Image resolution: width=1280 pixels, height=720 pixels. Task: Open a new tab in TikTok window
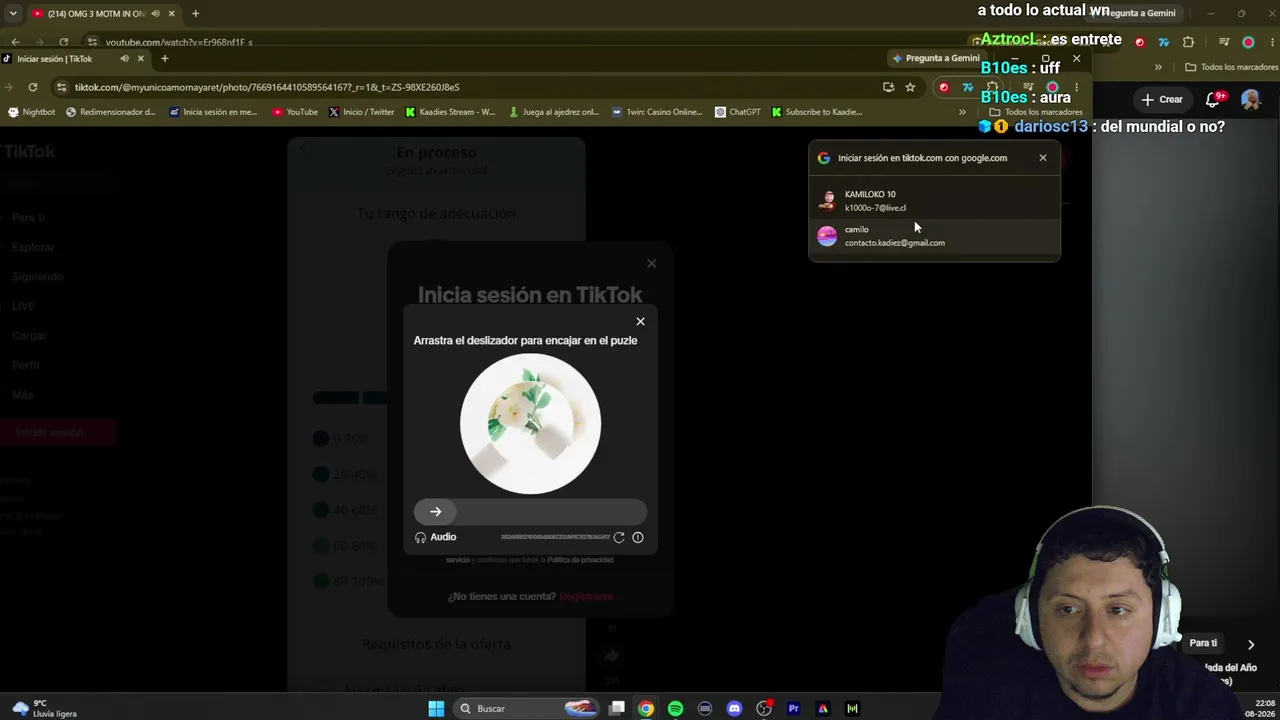[165, 59]
